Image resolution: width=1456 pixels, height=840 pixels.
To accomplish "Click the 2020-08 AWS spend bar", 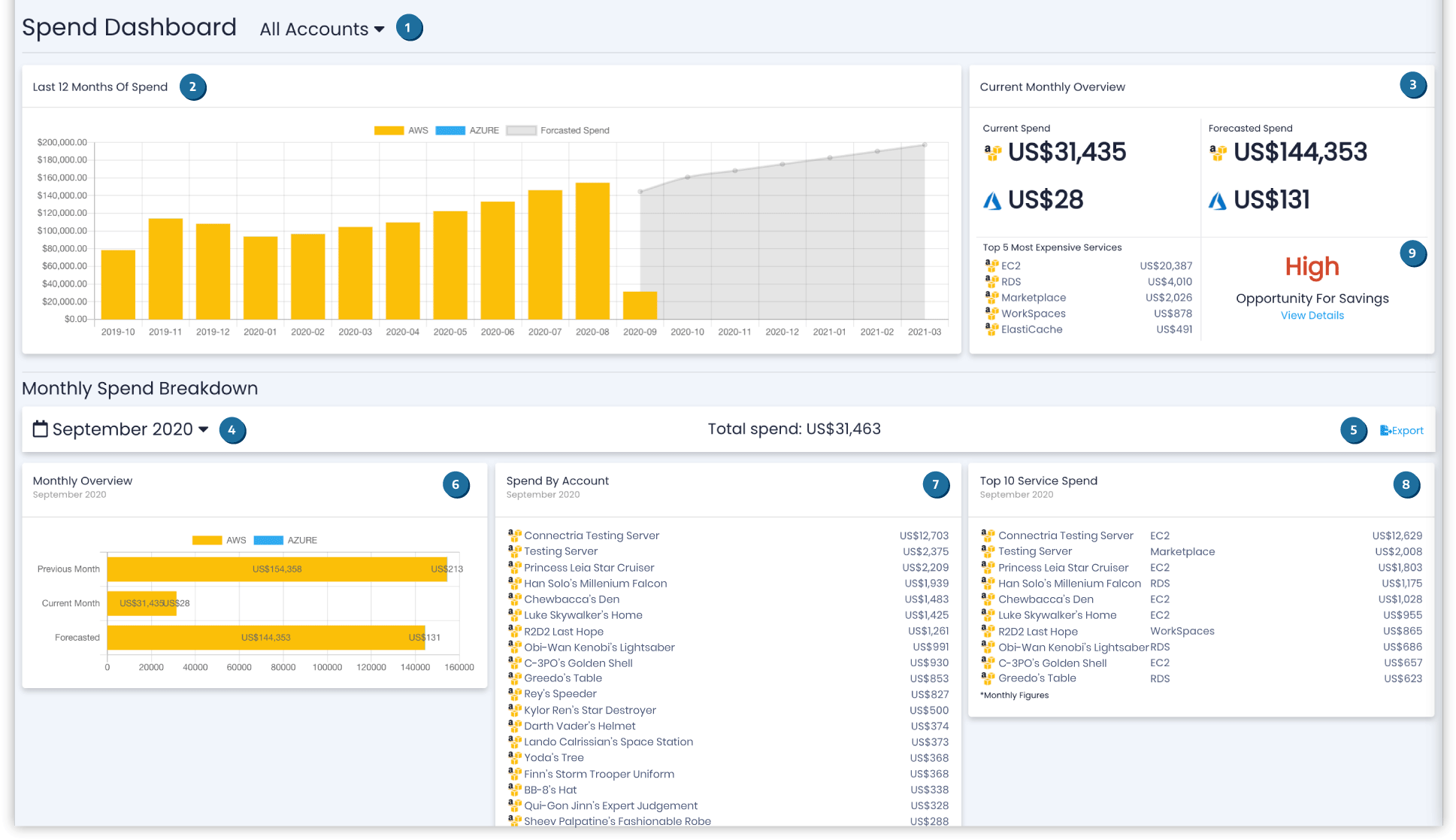I will click(x=592, y=251).
